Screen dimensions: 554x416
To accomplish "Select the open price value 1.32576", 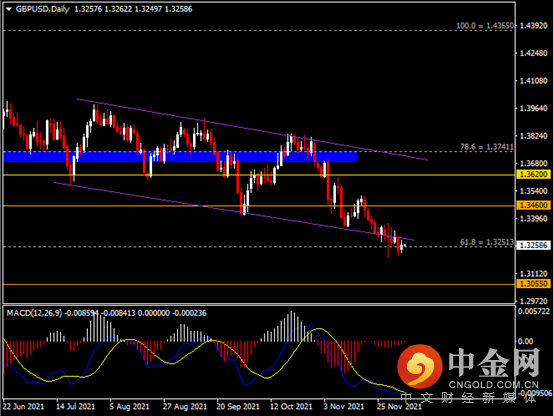I will tap(88, 9).
